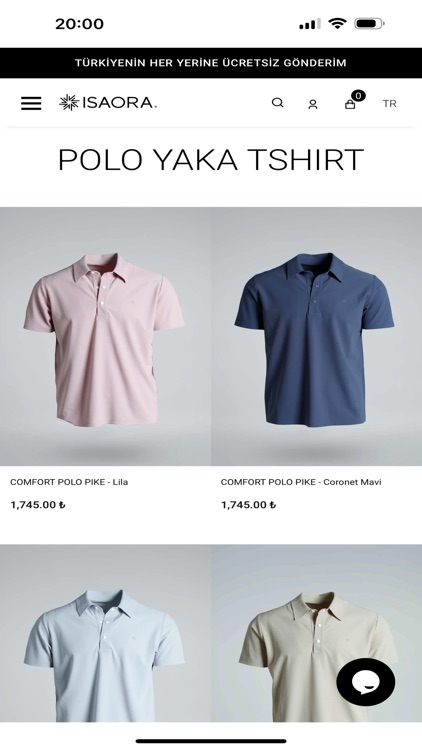Tap the battery indicator icon
The width and height of the screenshot is (422, 750).
point(369,23)
